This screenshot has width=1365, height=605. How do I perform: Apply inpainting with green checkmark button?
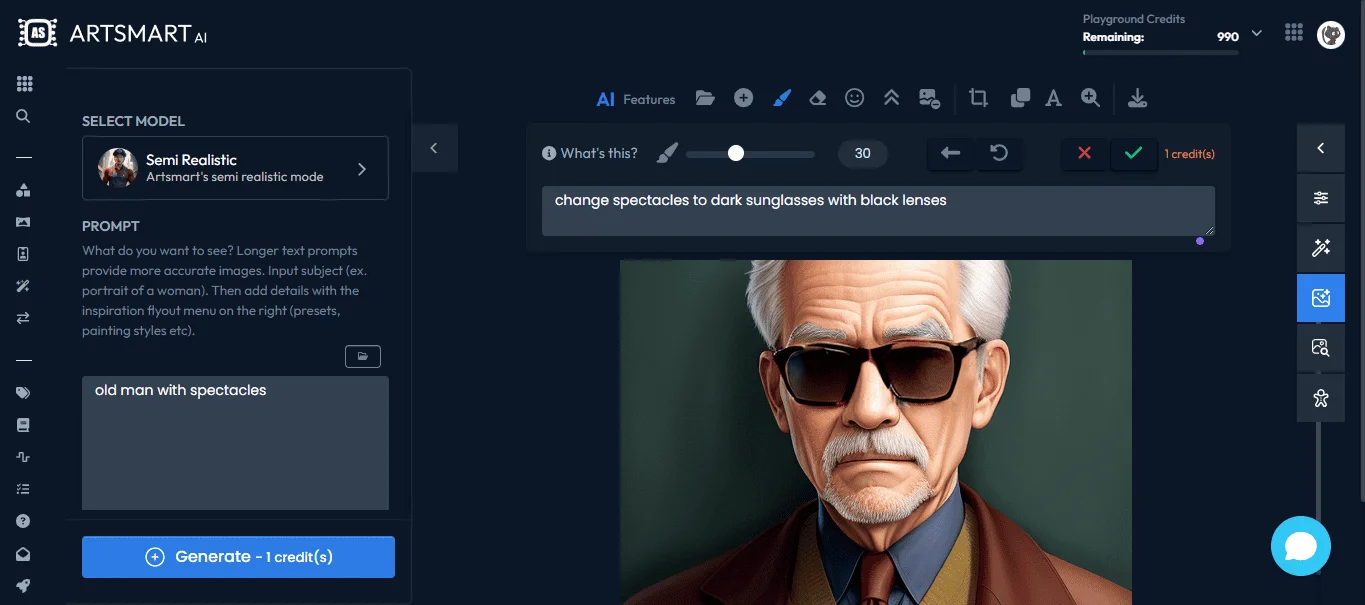tap(1133, 153)
